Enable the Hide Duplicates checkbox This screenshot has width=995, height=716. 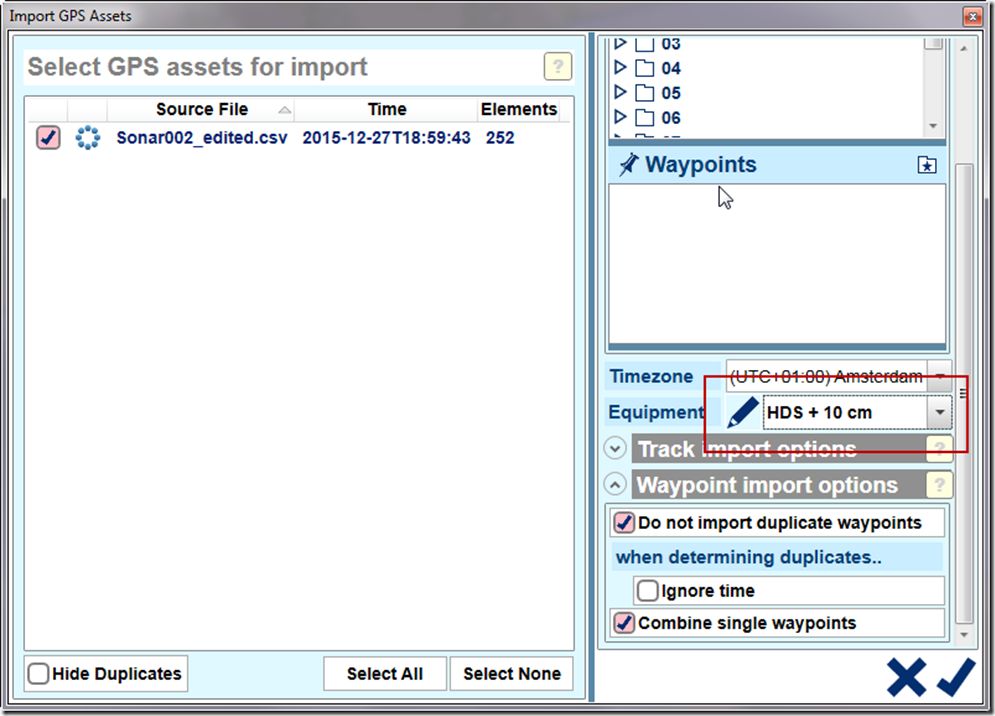coord(39,674)
